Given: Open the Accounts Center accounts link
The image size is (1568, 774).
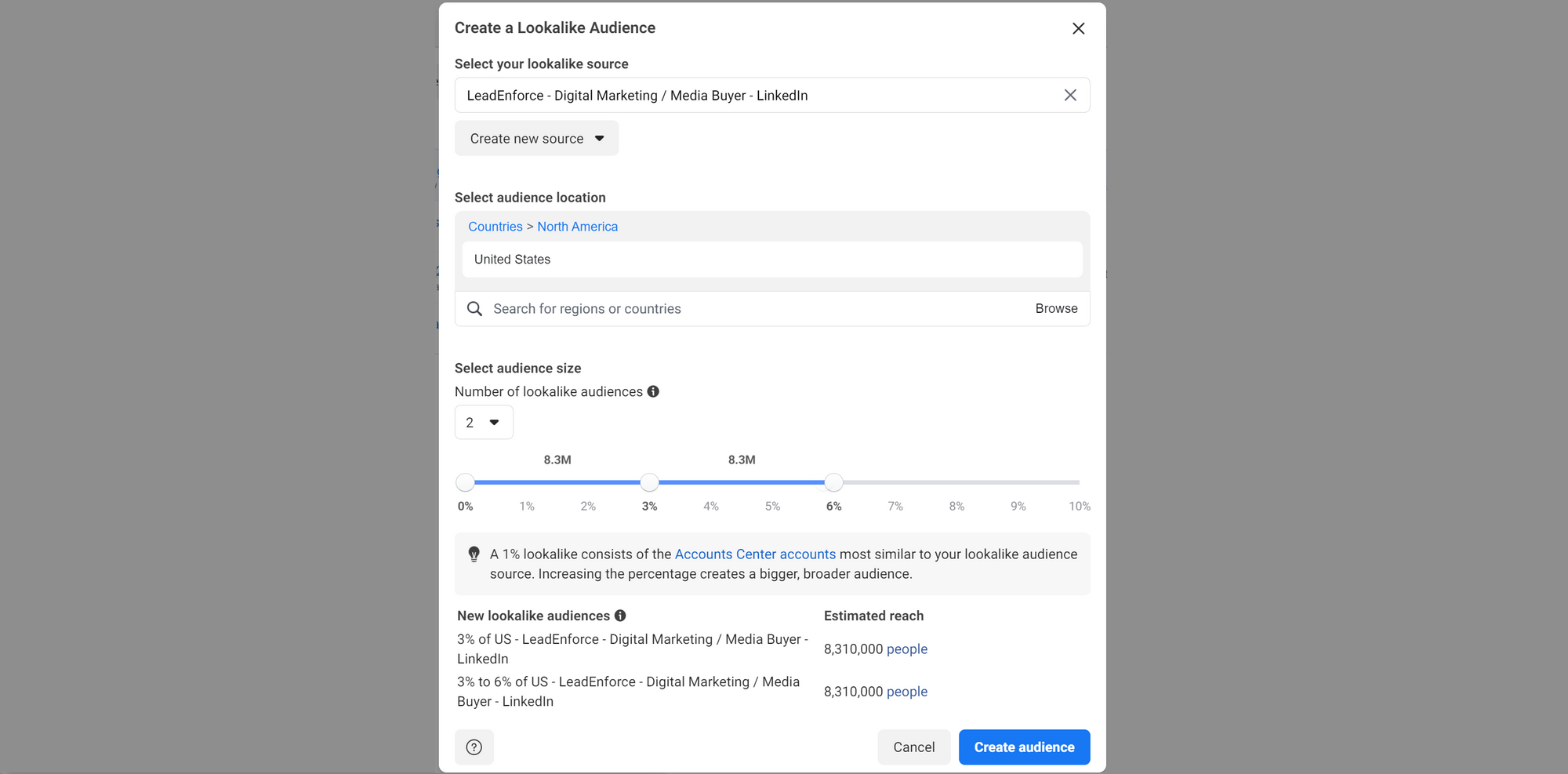Looking at the screenshot, I should 755,554.
